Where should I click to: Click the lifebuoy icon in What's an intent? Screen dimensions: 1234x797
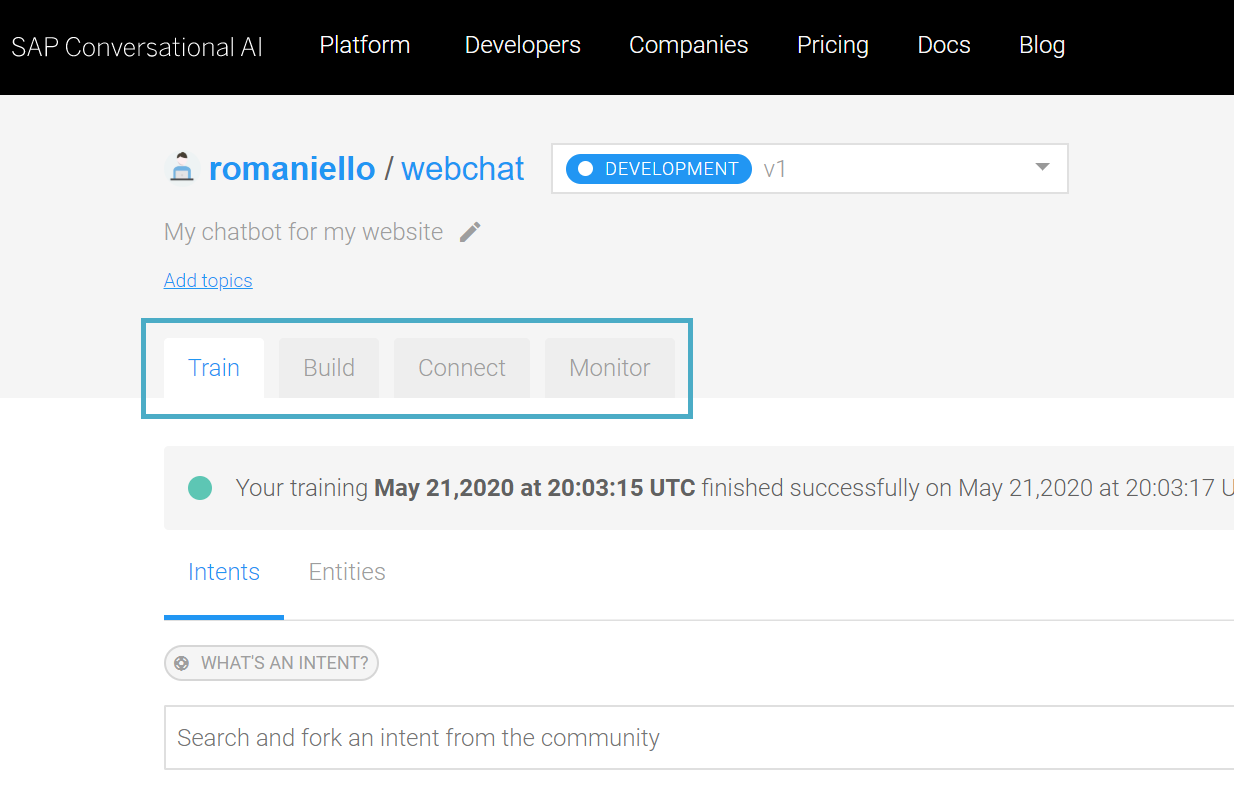click(x=181, y=663)
